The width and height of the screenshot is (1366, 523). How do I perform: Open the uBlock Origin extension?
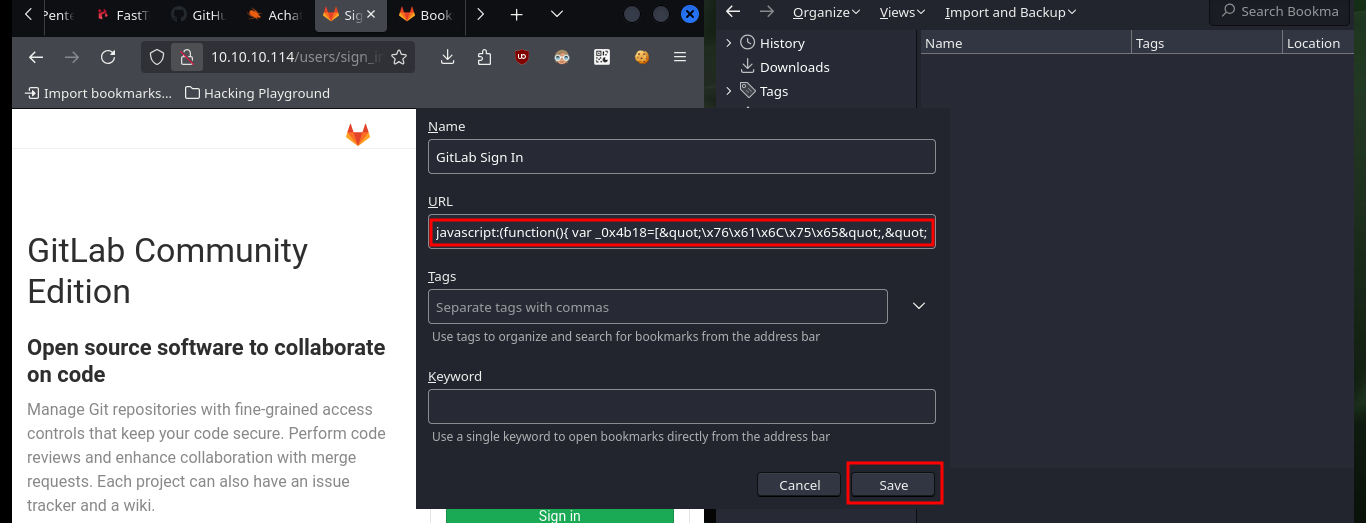(522, 57)
